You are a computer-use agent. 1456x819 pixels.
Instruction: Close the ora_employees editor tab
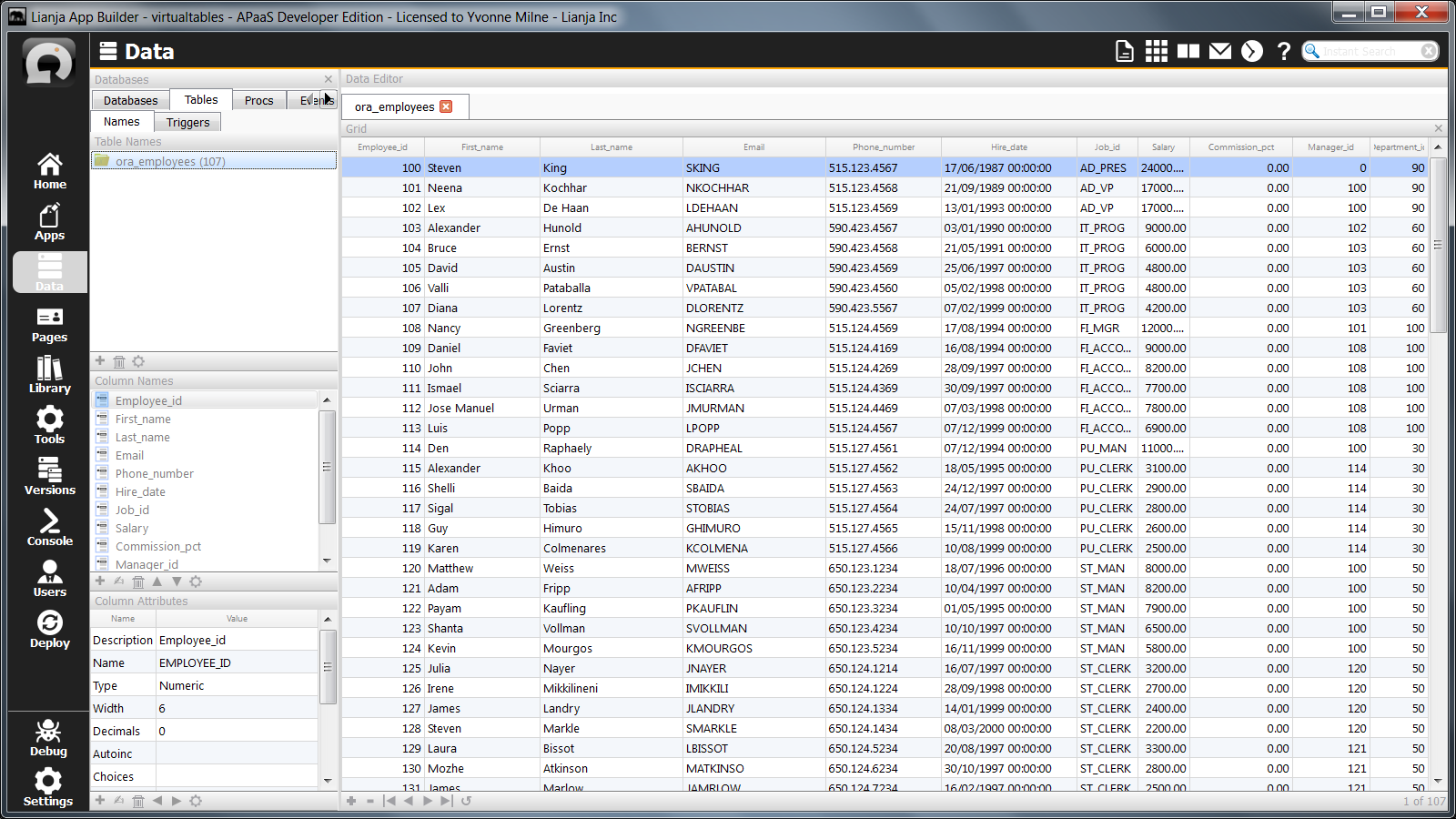point(446,106)
